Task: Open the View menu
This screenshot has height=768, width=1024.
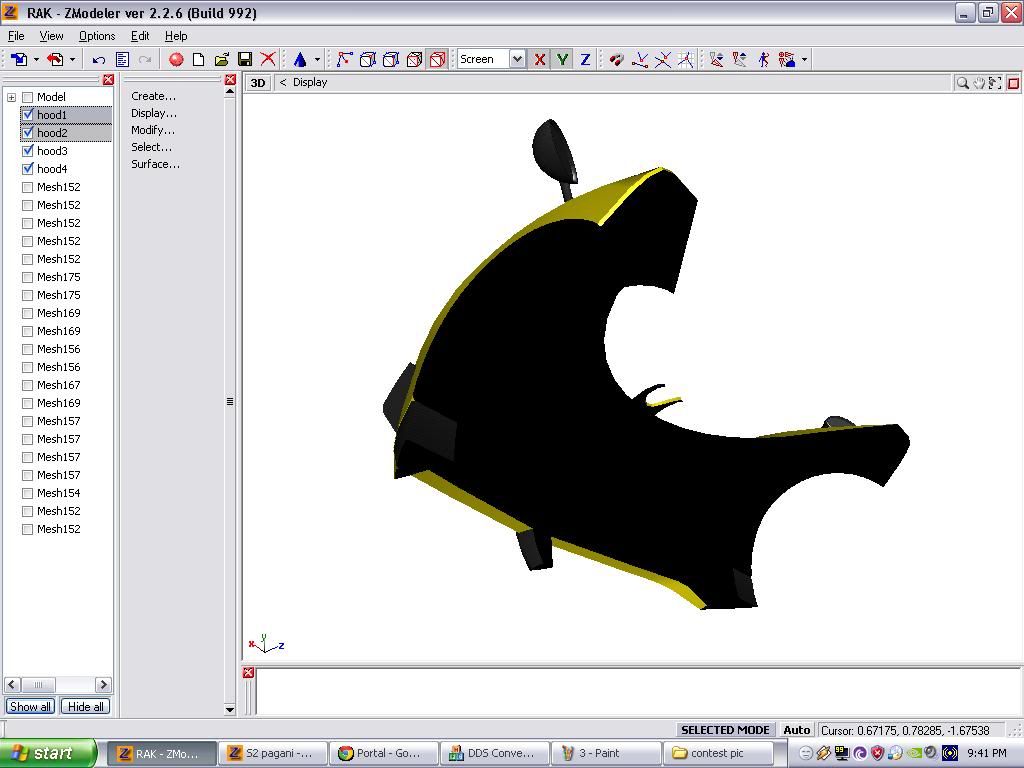Action: [51, 36]
